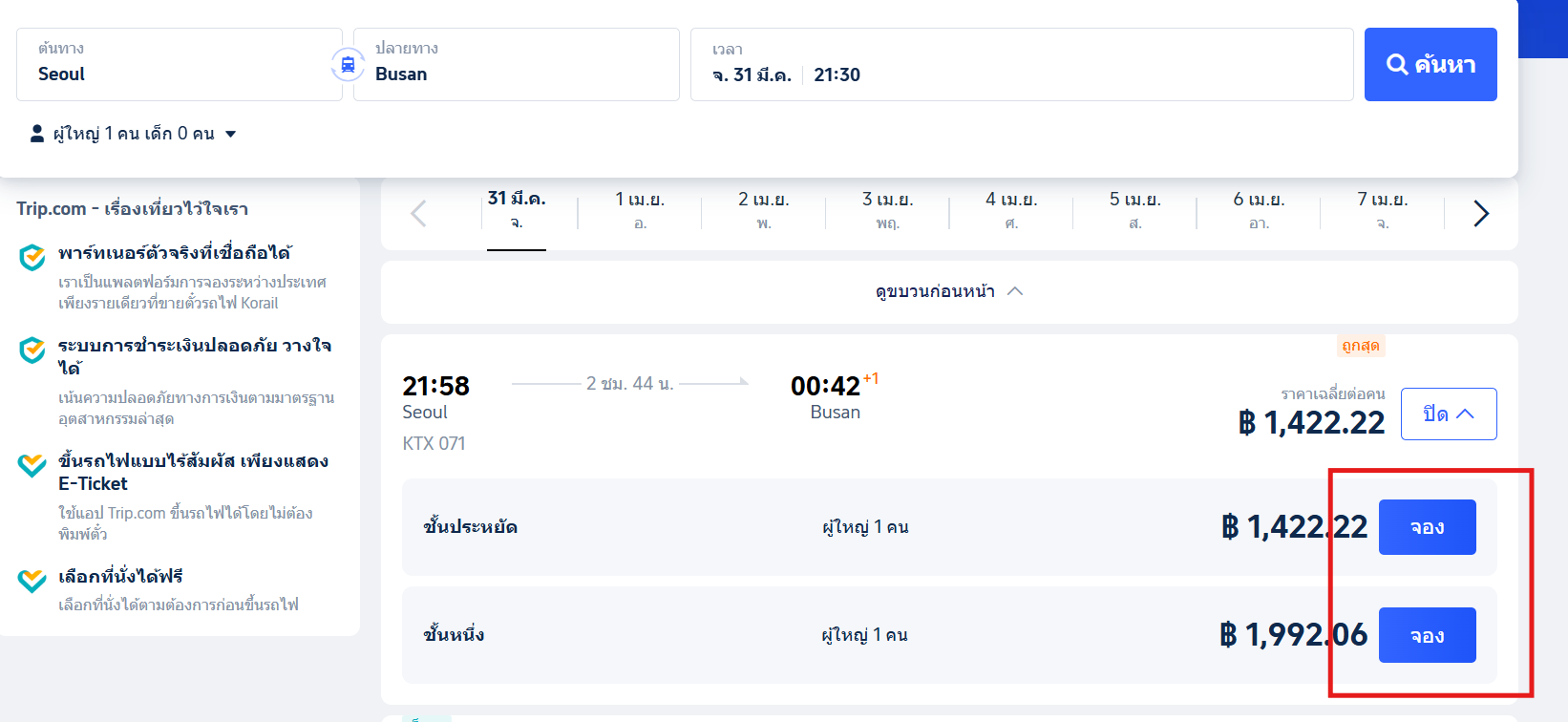Show later dates with right arrow
This screenshot has width=1568, height=722.
(x=1480, y=213)
